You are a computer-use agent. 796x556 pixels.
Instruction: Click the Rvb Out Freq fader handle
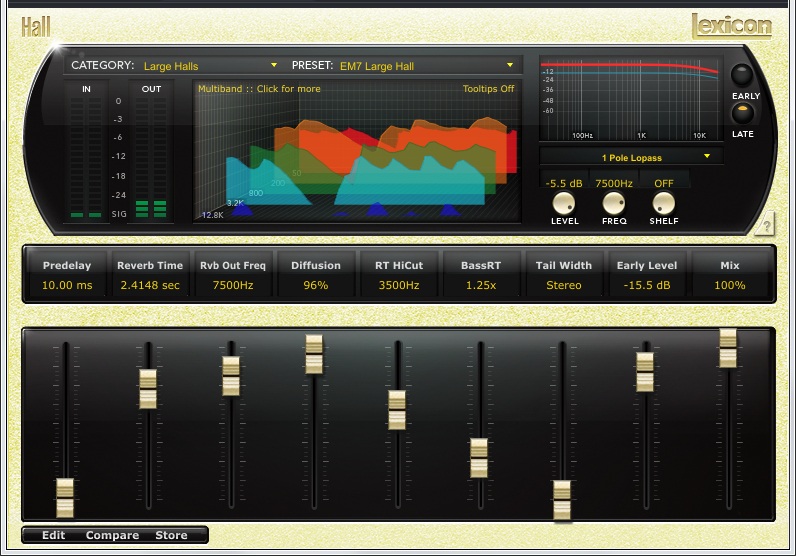point(231,376)
